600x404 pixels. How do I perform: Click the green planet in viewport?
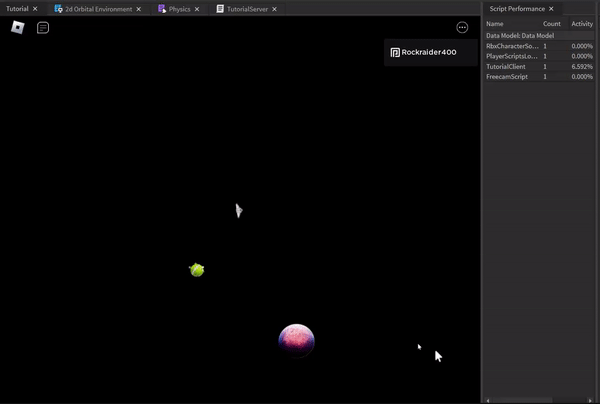(x=197, y=270)
